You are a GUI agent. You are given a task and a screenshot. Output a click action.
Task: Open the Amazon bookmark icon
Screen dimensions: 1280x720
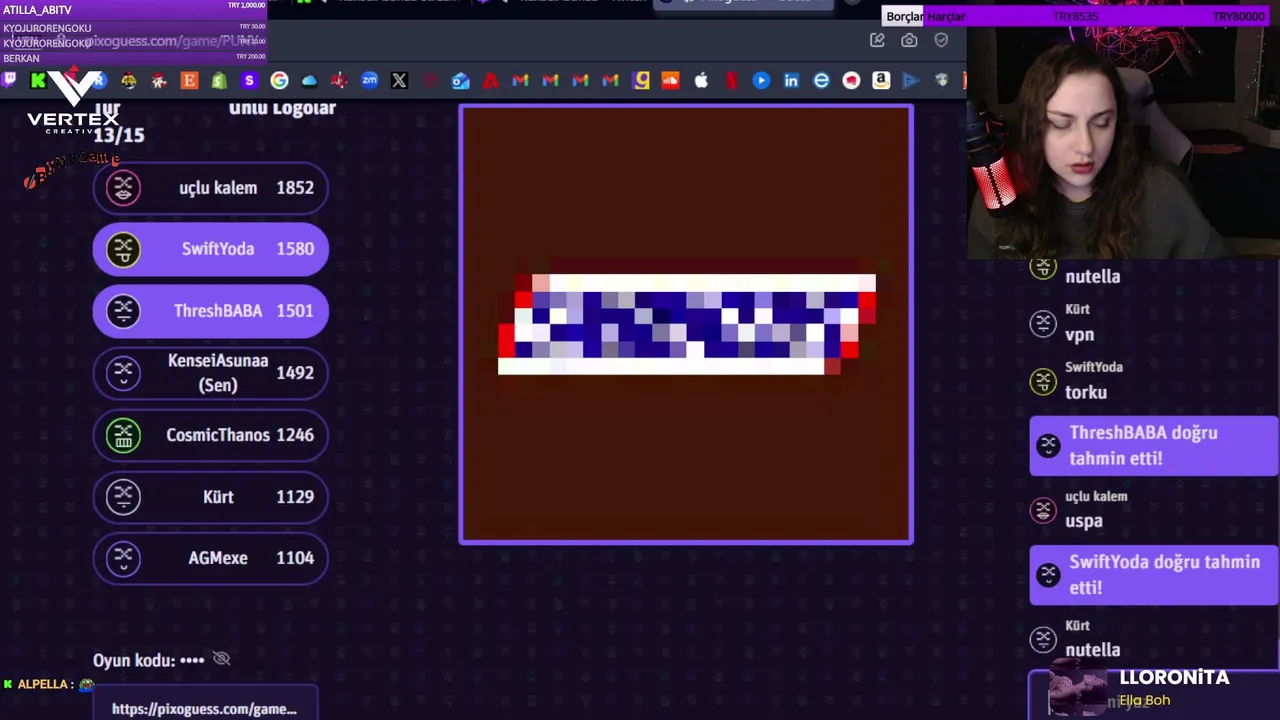pos(881,80)
